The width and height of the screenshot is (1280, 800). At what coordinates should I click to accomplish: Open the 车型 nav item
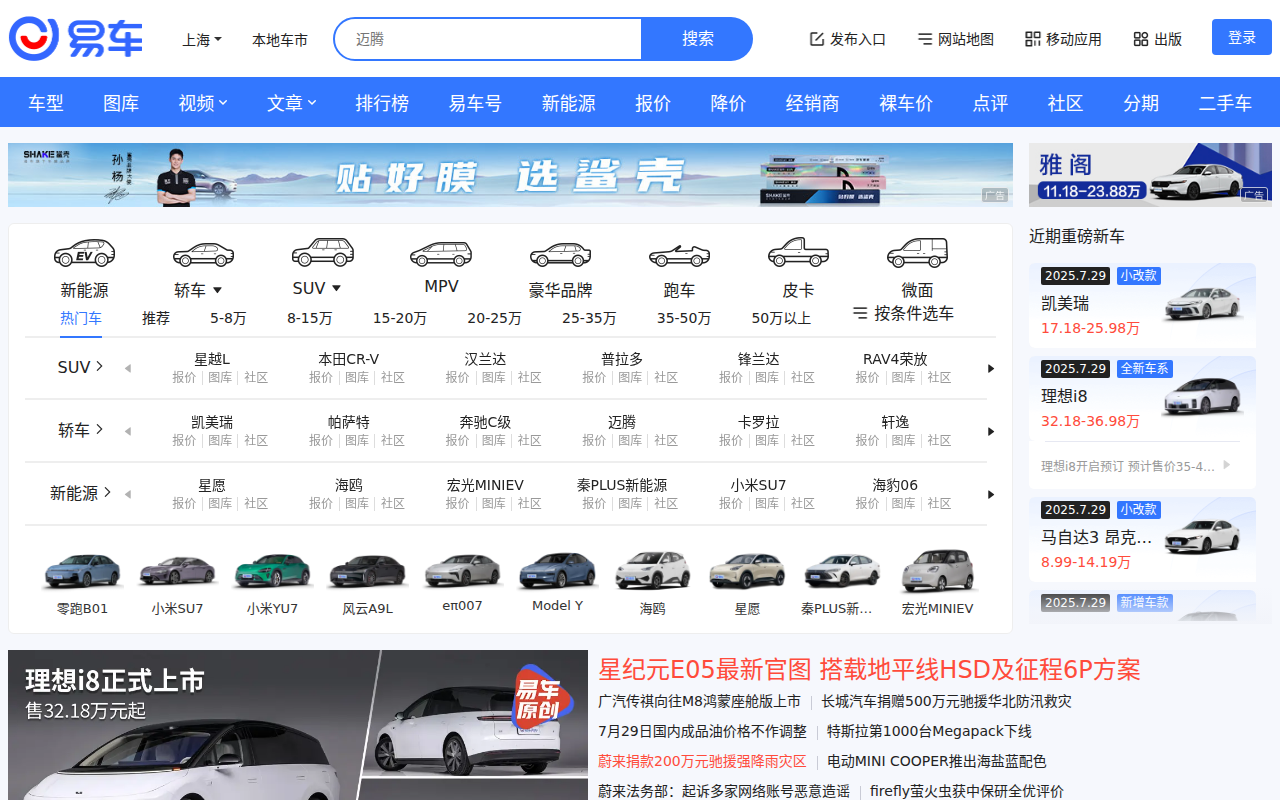point(46,103)
